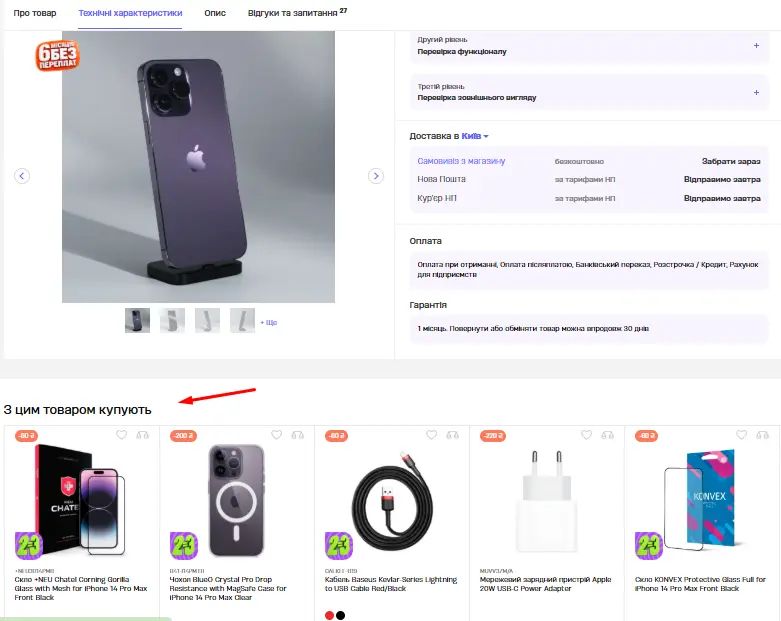Click the scales icon on the NEU Chatel glass card
The height and width of the screenshot is (621, 781).
click(142, 435)
